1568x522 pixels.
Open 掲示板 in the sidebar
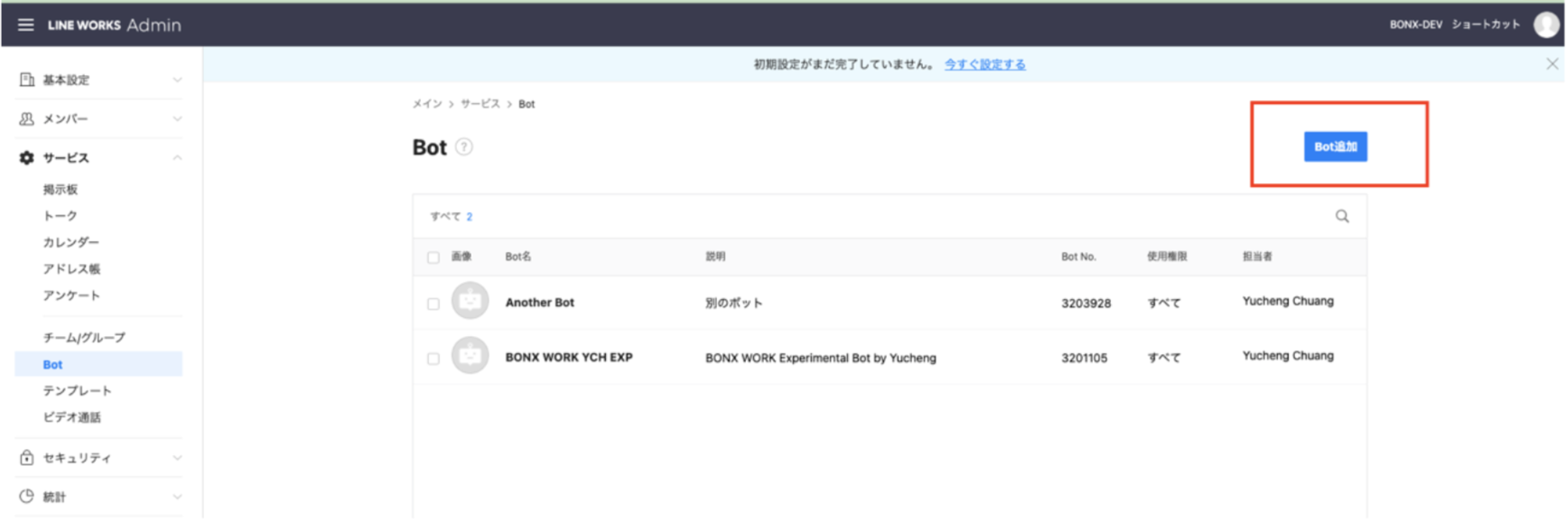(61, 190)
